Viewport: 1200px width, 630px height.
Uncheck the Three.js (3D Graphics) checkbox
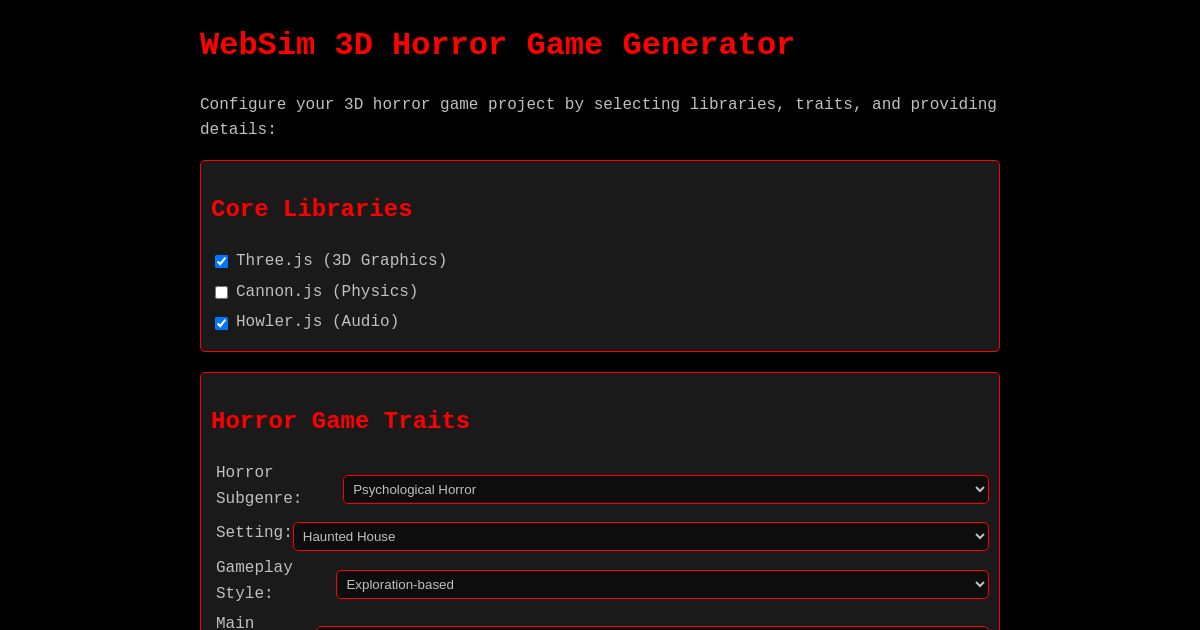pyautogui.click(x=221, y=261)
